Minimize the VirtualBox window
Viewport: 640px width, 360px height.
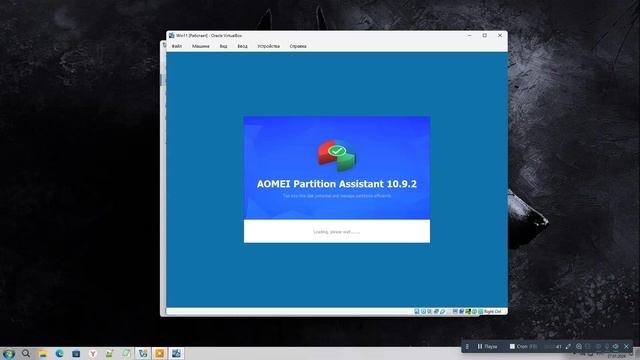(469, 36)
